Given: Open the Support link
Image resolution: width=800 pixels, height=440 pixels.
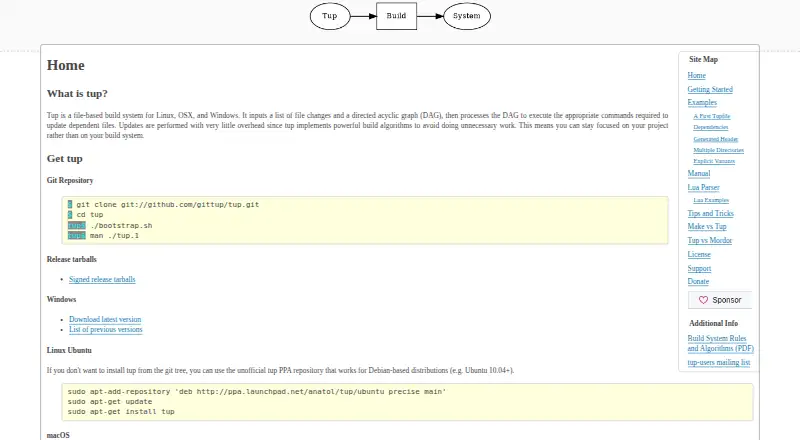Looking at the screenshot, I should pos(699,268).
